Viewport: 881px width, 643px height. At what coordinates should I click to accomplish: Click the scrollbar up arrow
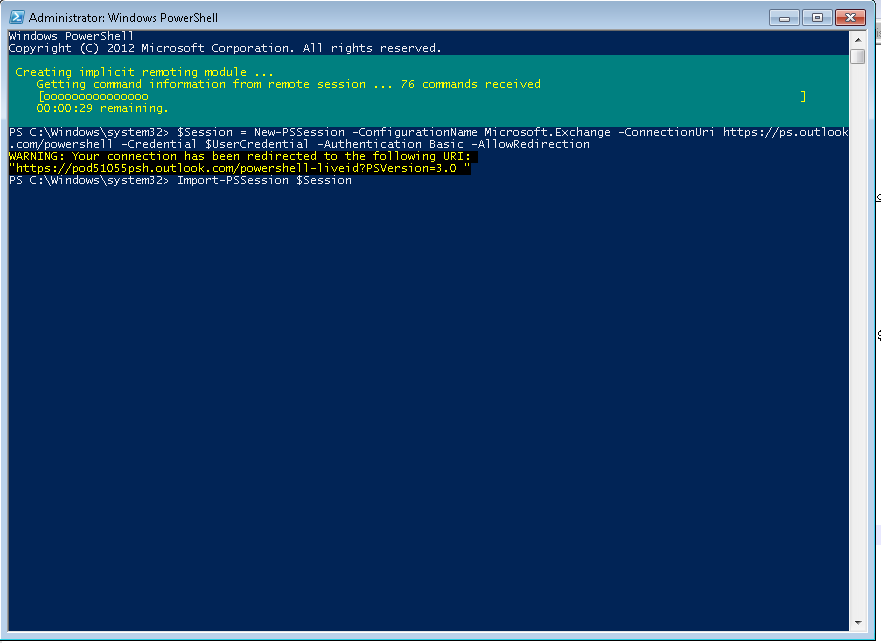click(858, 38)
